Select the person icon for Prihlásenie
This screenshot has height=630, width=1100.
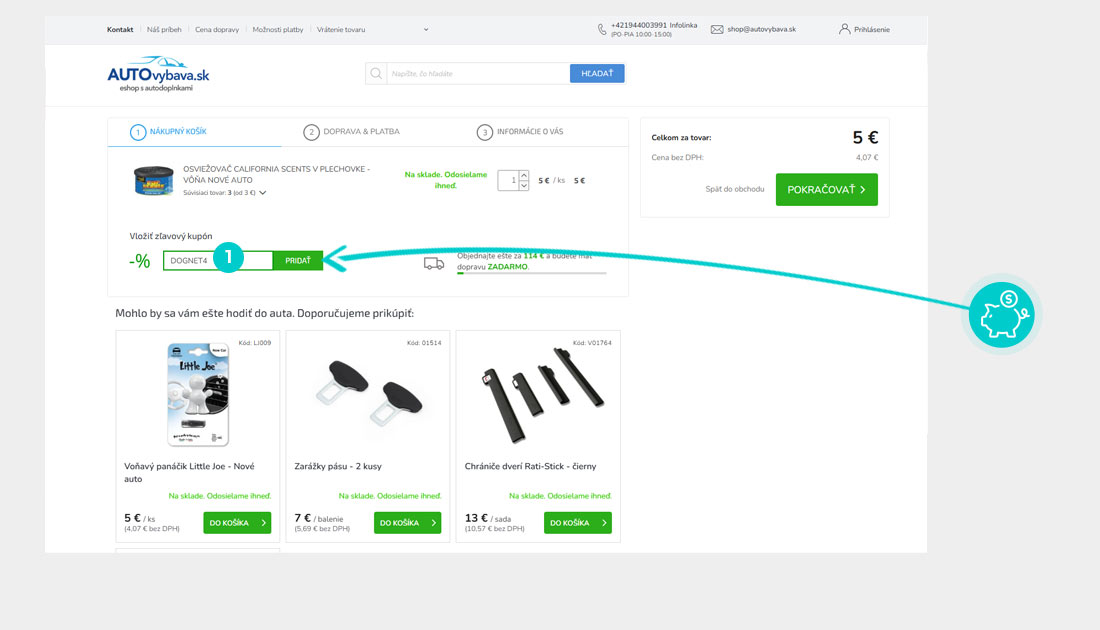coord(845,29)
